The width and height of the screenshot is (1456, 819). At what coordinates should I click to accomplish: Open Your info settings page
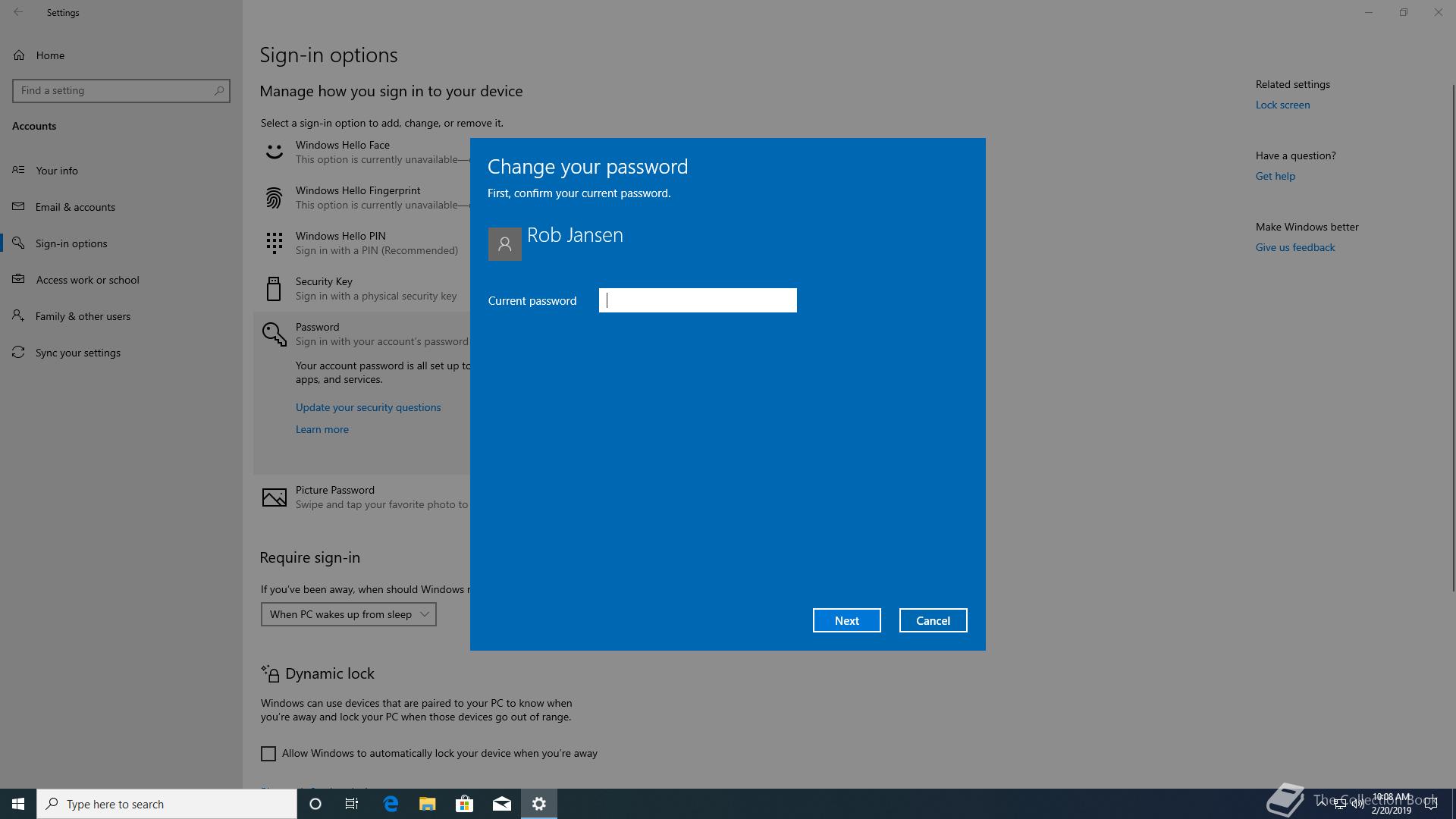(x=57, y=171)
